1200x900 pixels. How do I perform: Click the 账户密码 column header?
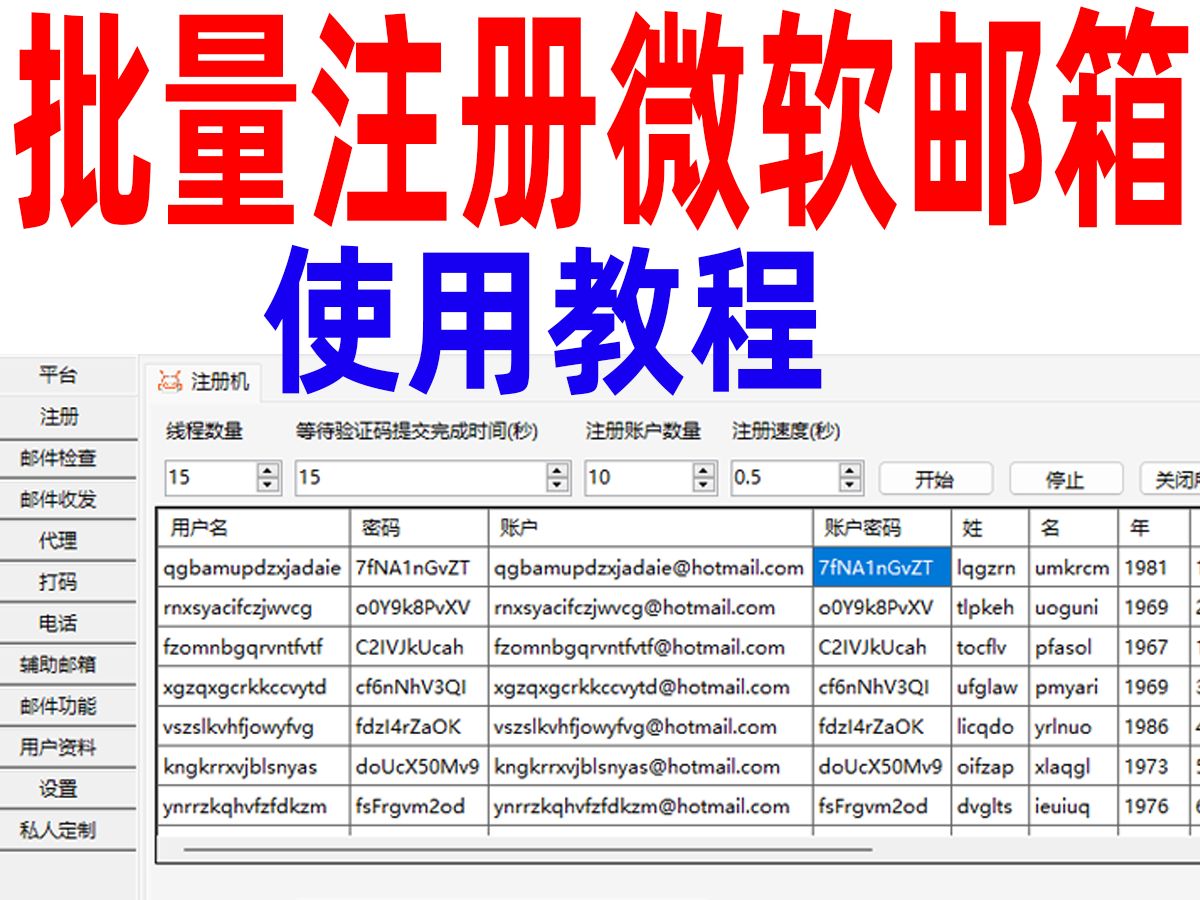(883, 527)
